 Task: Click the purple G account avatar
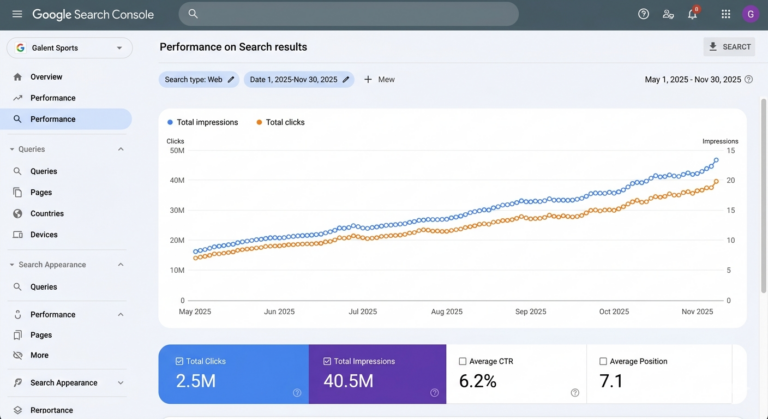coord(750,14)
